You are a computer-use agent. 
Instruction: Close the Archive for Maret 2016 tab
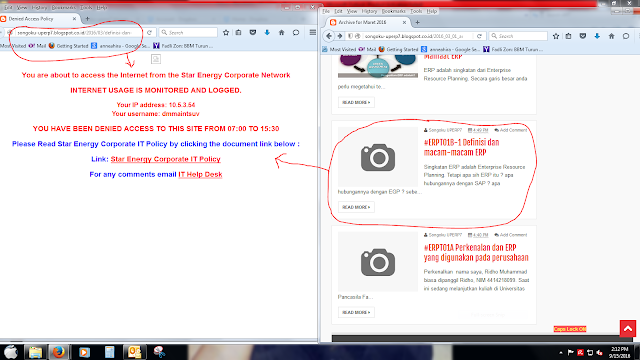pyautogui.click(x=404, y=22)
